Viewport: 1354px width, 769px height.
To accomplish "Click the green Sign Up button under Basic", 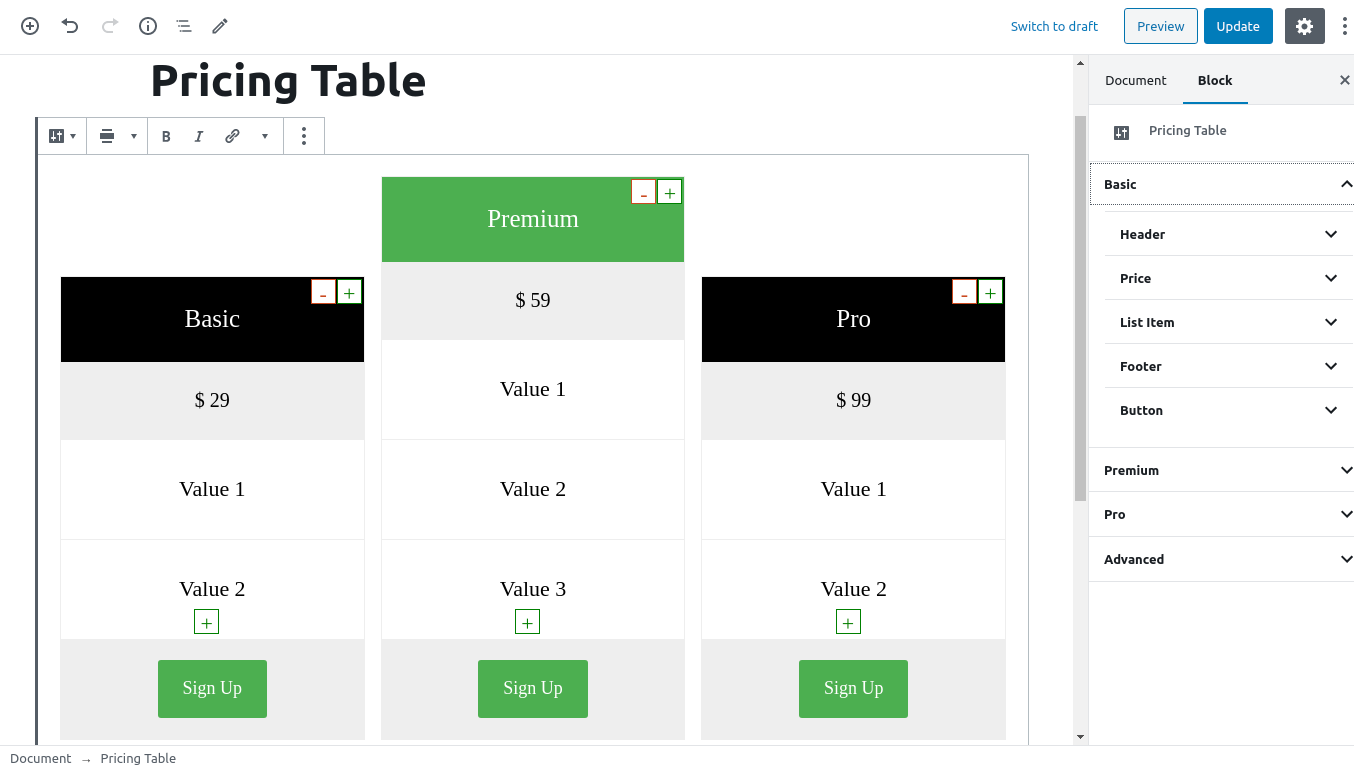I will 212,688.
